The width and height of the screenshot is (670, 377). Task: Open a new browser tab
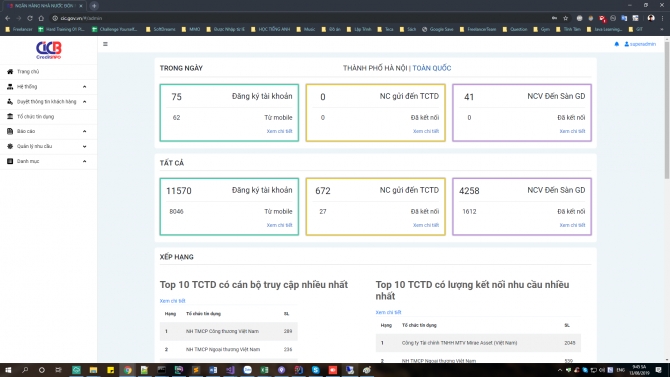[x=94, y=6]
